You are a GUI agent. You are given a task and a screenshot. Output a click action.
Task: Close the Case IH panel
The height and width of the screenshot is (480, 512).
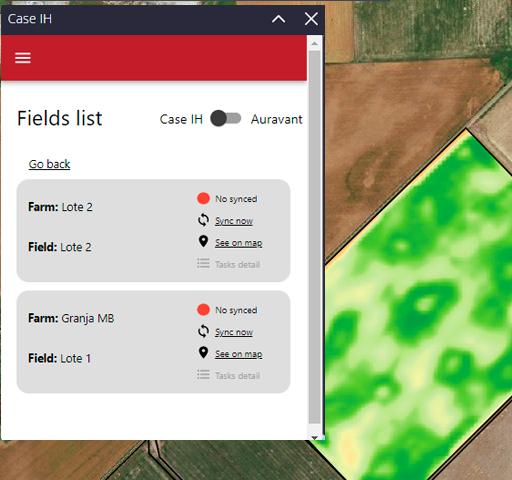coord(311,19)
